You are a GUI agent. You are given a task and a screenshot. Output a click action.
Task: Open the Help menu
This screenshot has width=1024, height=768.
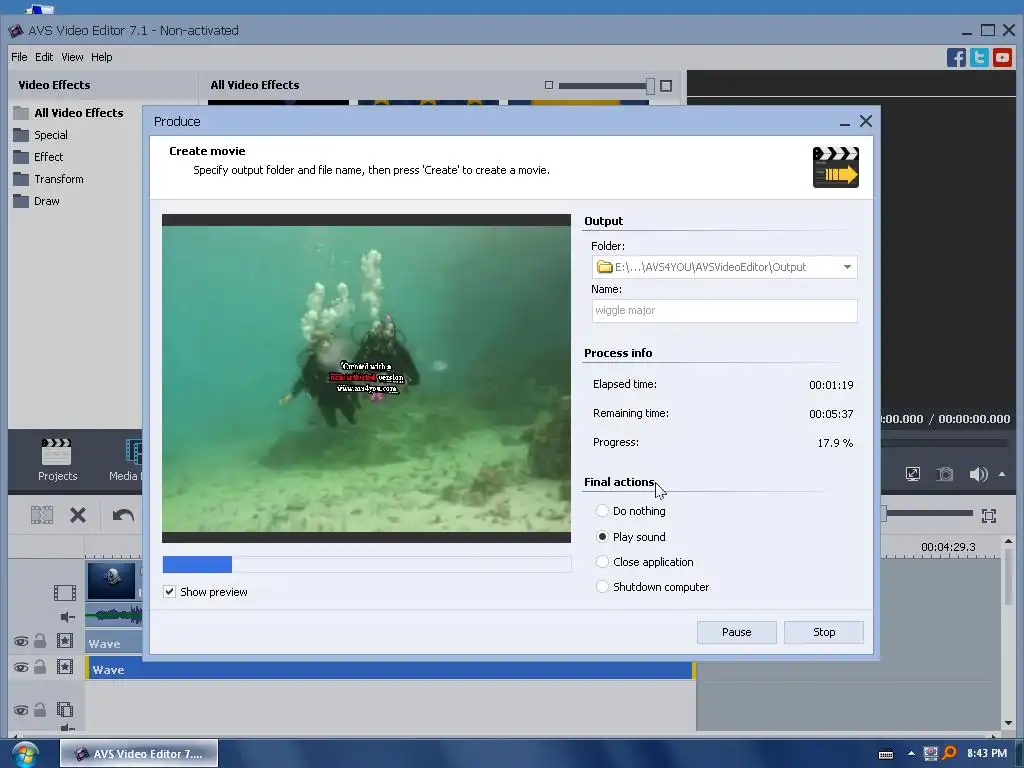coord(101,57)
